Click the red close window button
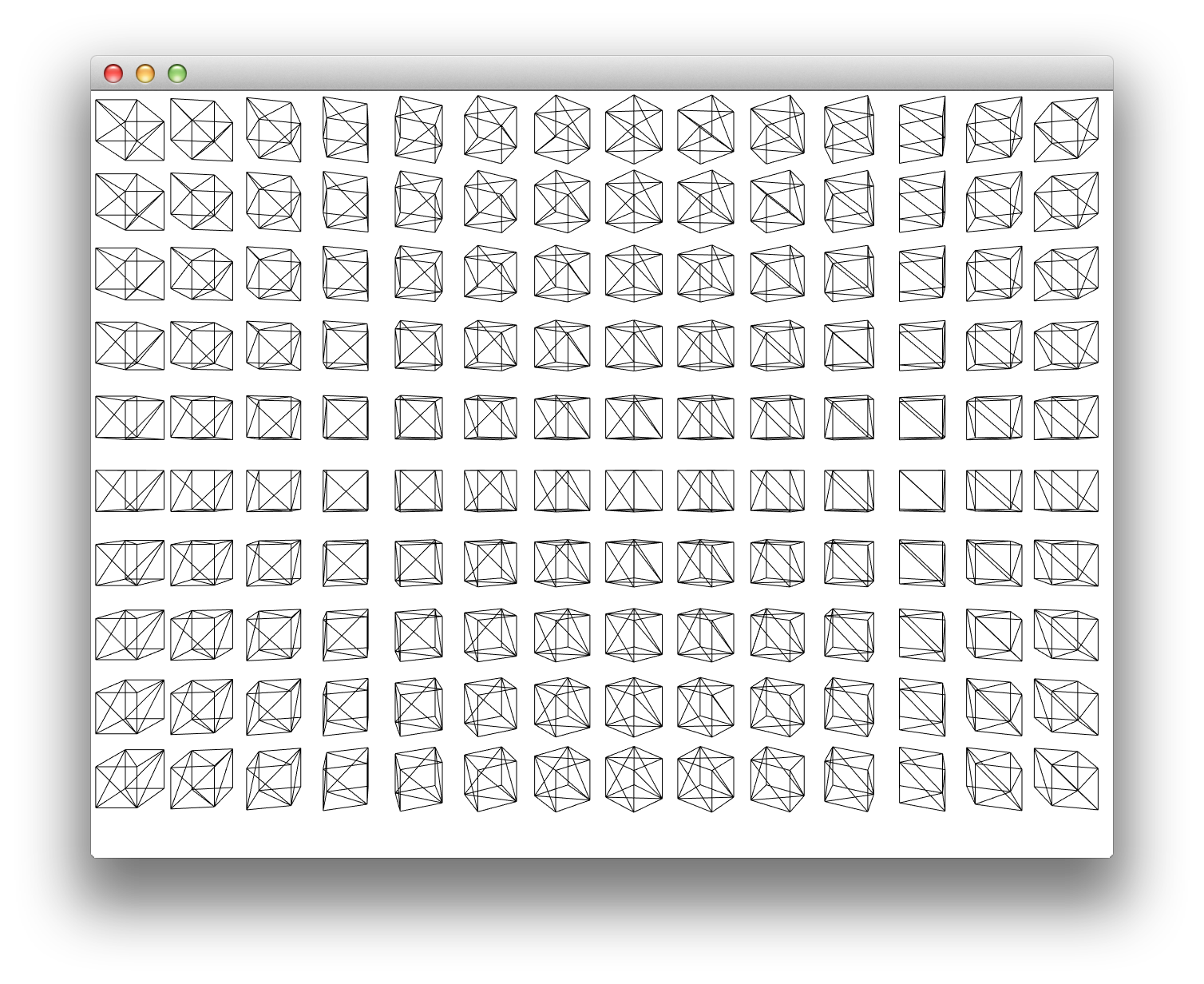The height and width of the screenshot is (984, 1204). pyautogui.click(x=113, y=73)
